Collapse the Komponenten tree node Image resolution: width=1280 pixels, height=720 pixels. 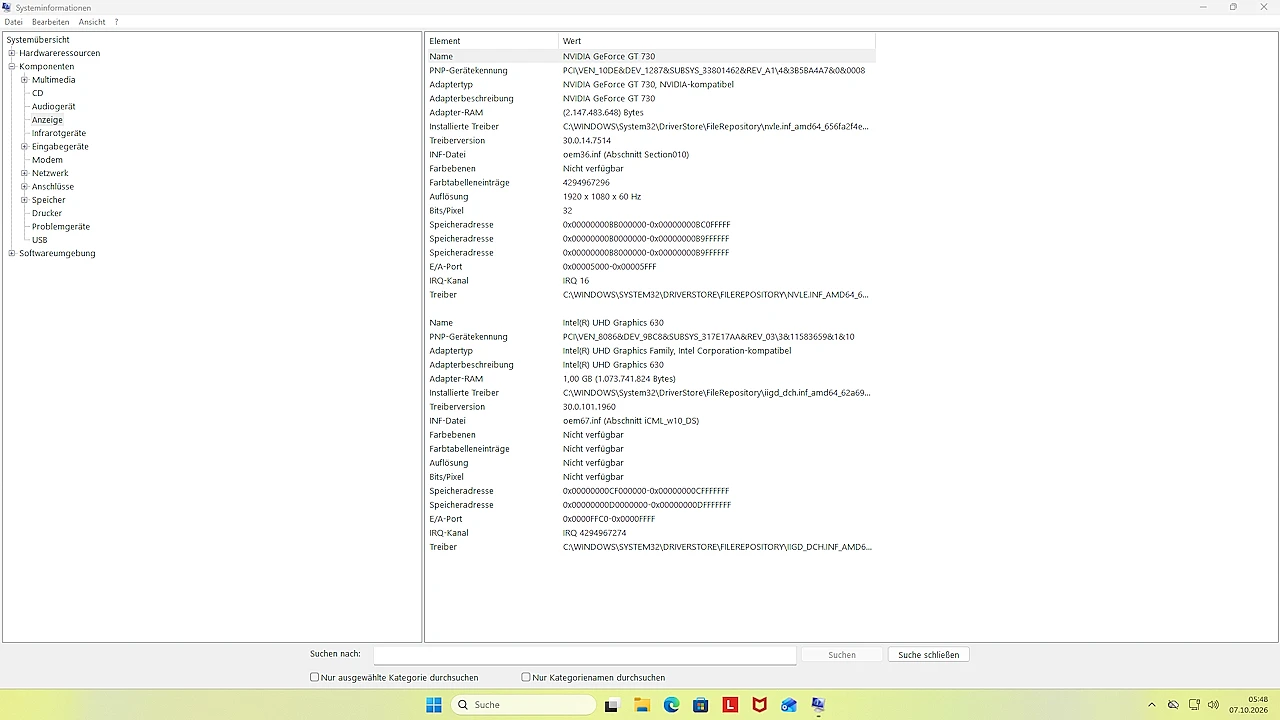[12, 66]
